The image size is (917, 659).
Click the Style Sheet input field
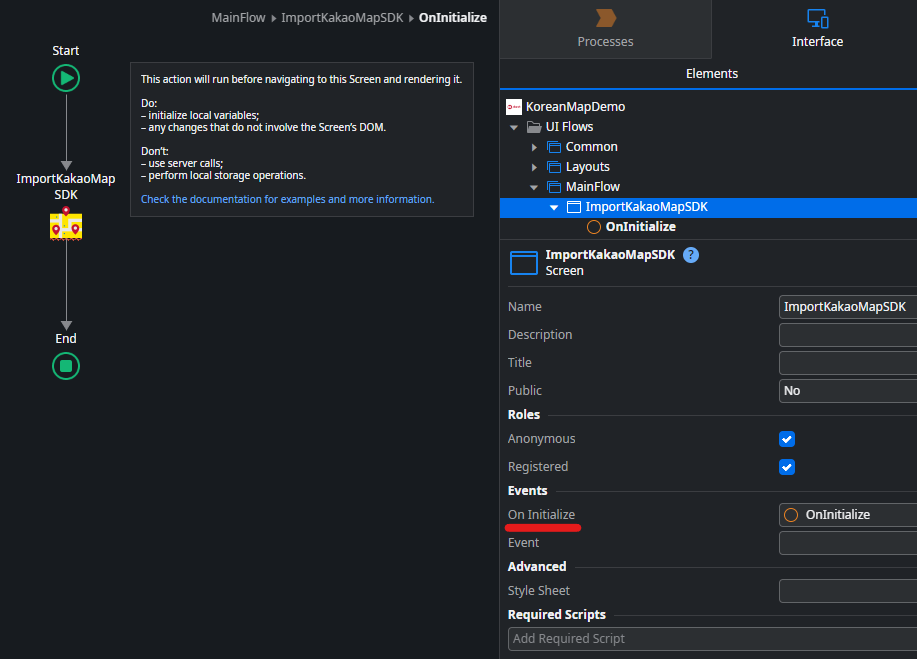coord(848,591)
